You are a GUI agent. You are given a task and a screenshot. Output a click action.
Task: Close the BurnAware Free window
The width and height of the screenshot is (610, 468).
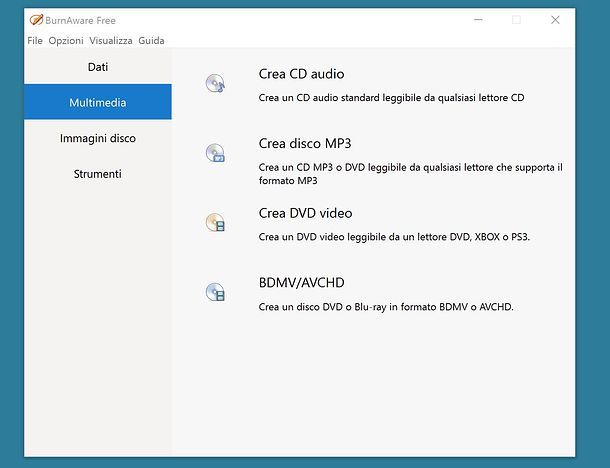pyautogui.click(x=555, y=20)
